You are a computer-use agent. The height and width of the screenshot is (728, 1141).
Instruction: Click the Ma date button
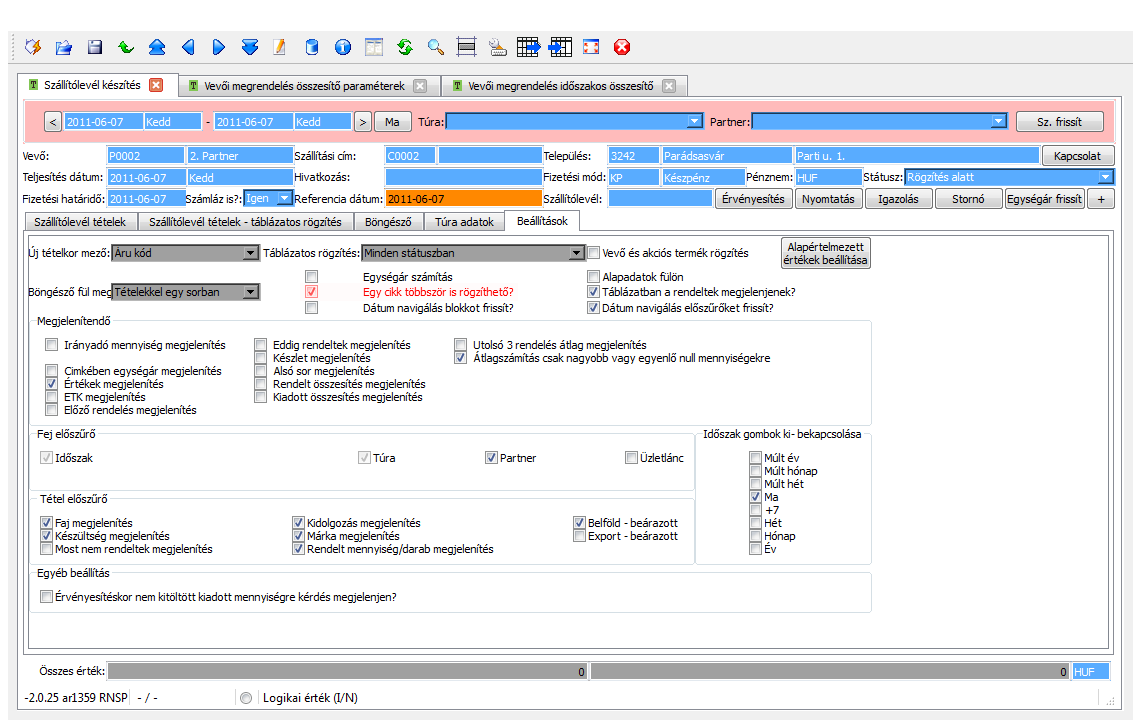coord(392,122)
